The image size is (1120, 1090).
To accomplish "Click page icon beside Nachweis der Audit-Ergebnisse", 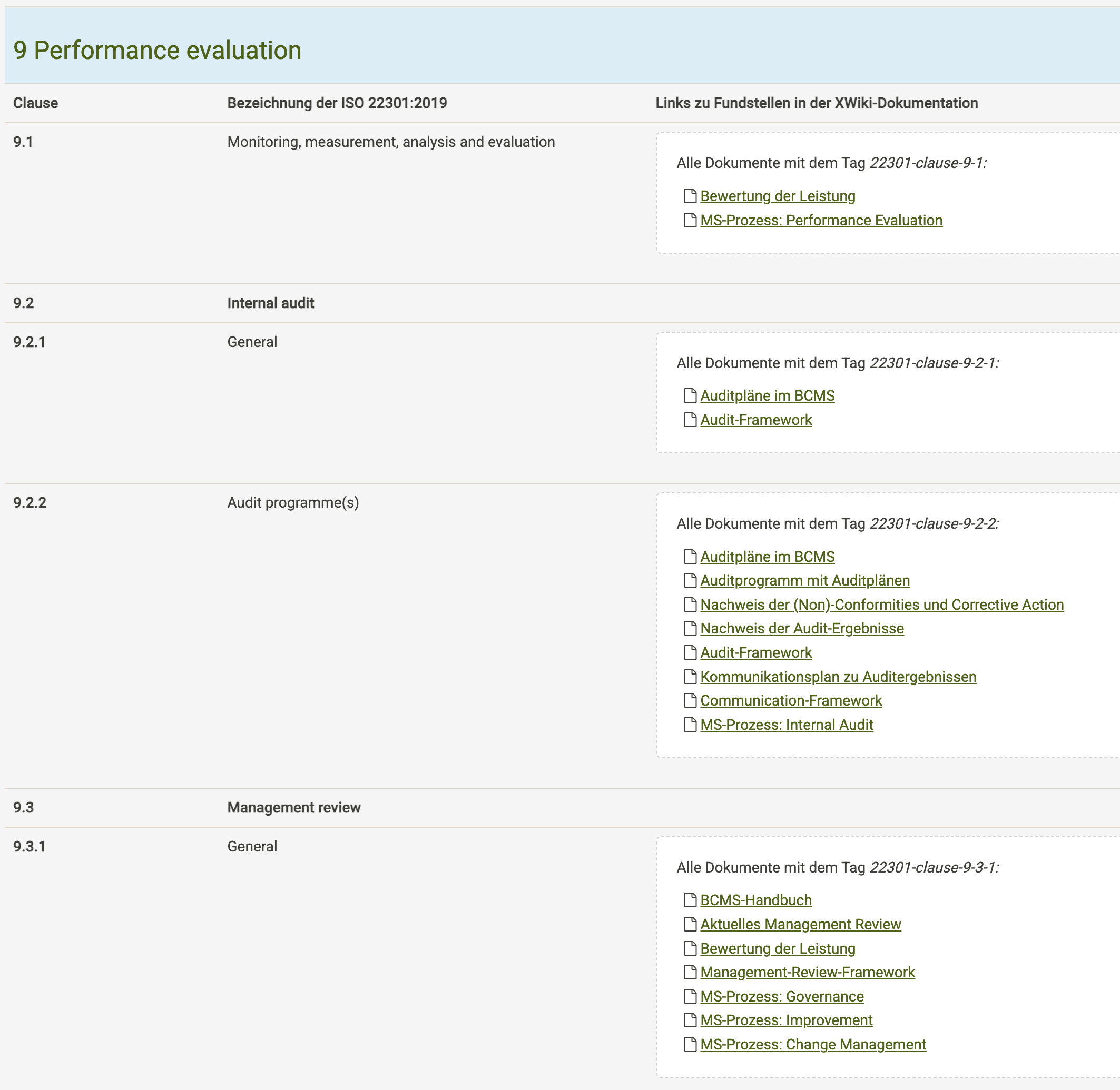I will click(x=690, y=629).
